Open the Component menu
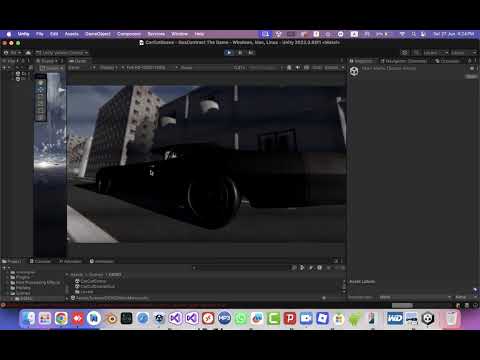480x360 pixels. tap(129, 34)
